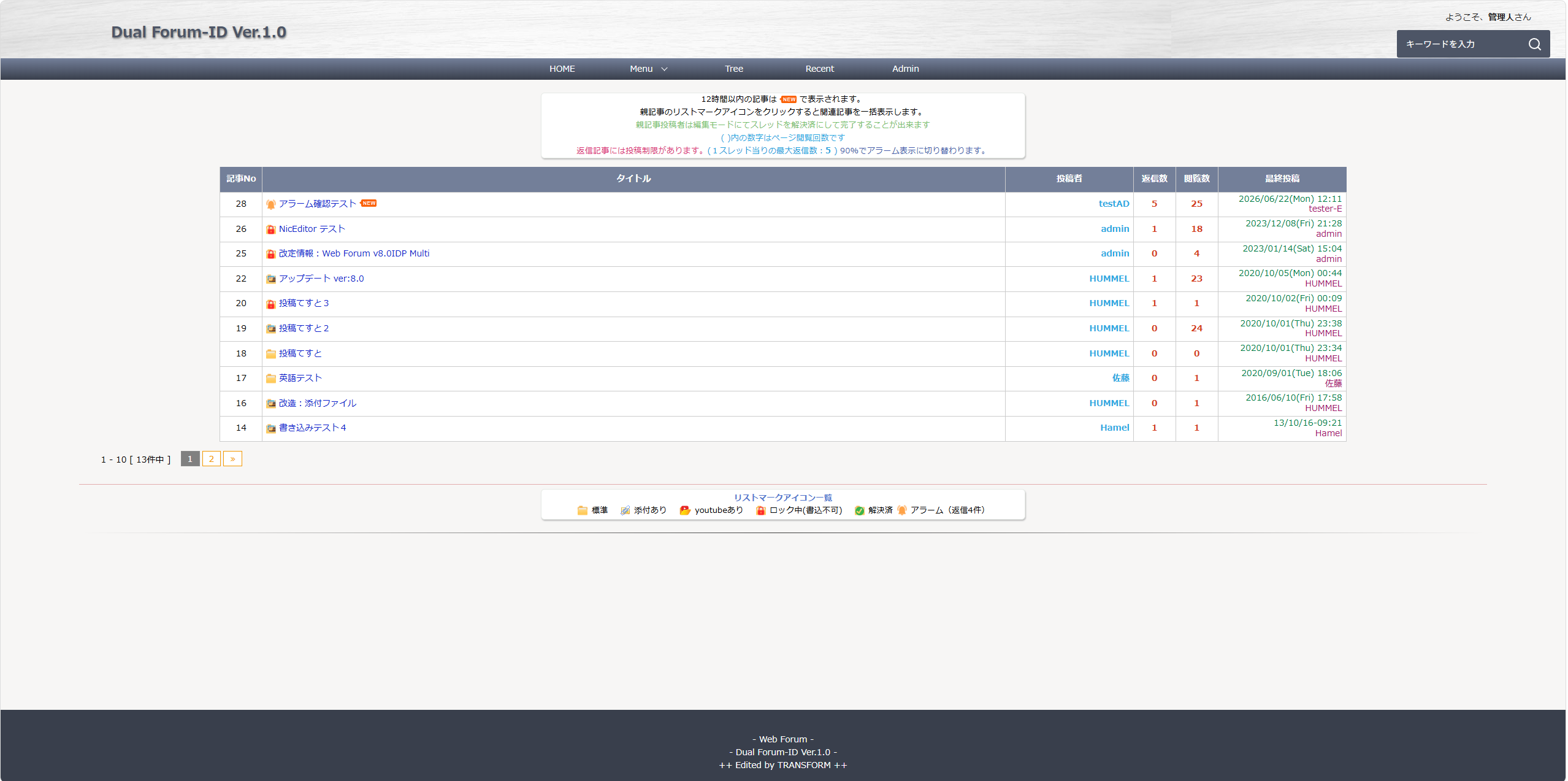1568x781 pixels.
Task: Click the » next page button
Action: (x=232, y=459)
